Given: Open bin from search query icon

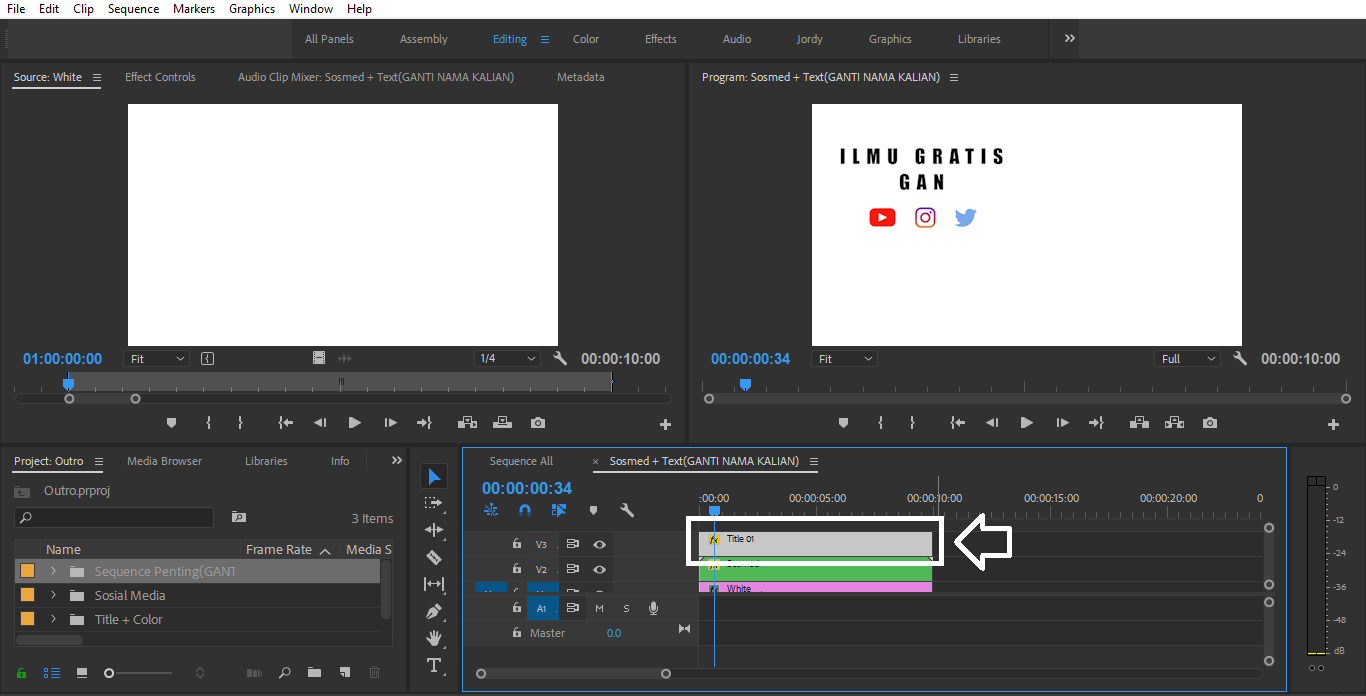Looking at the screenshot, I should (x=238, y=517).
